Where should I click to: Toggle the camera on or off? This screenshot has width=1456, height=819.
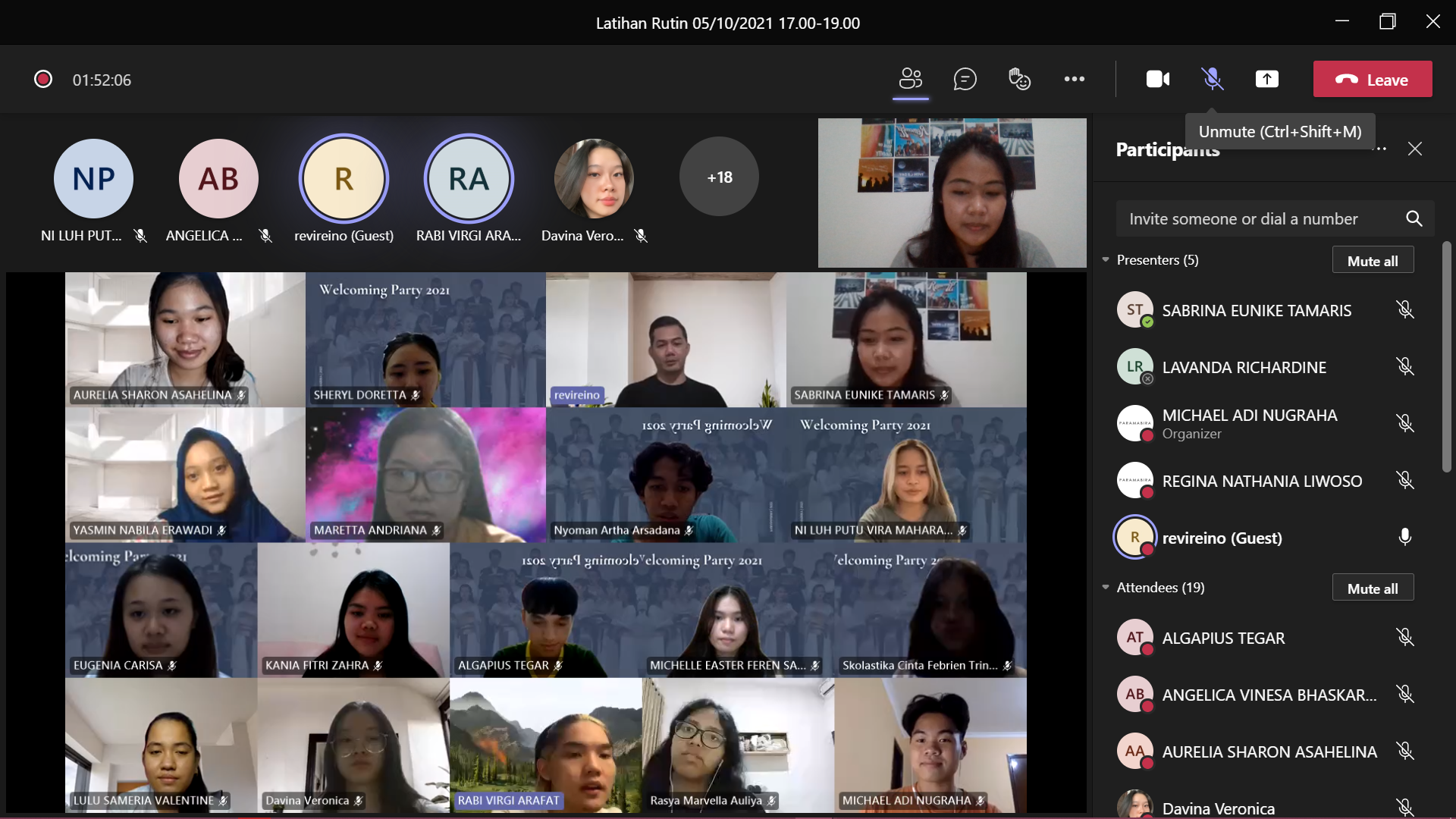(x=1157, y=79)
